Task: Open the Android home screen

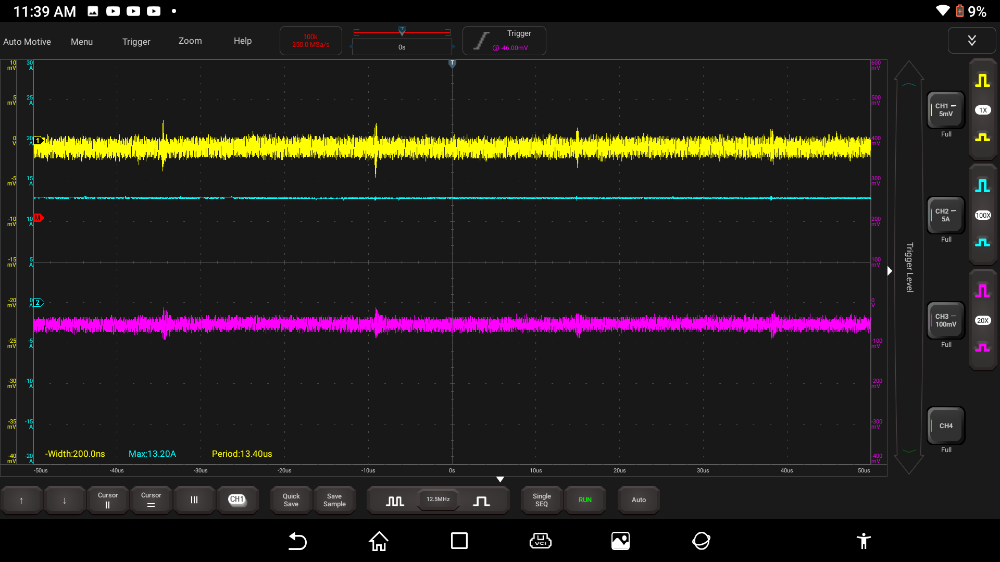Action: 378,541
